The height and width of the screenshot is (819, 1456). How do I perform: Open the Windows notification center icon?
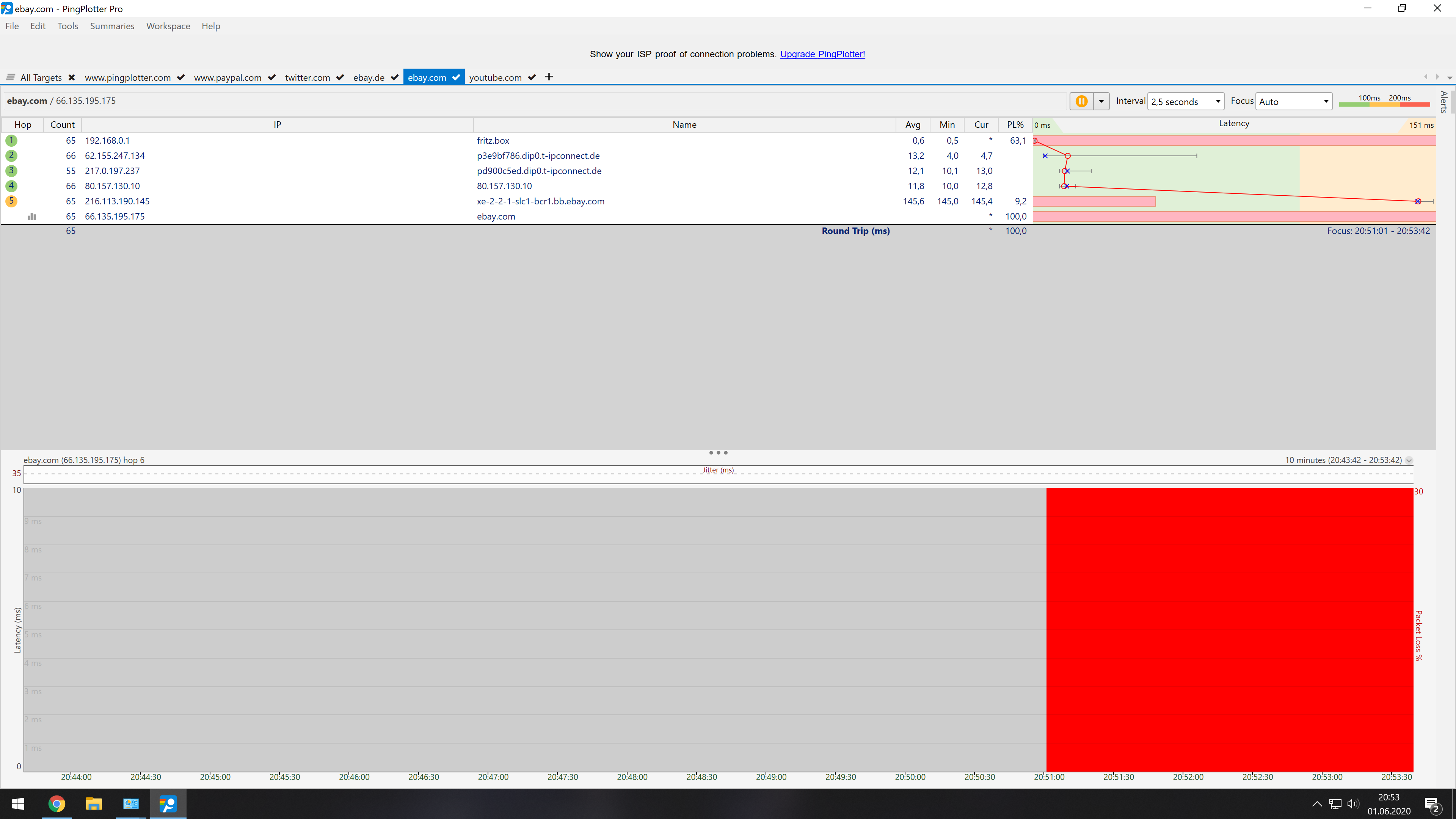tap(1432, 804)
